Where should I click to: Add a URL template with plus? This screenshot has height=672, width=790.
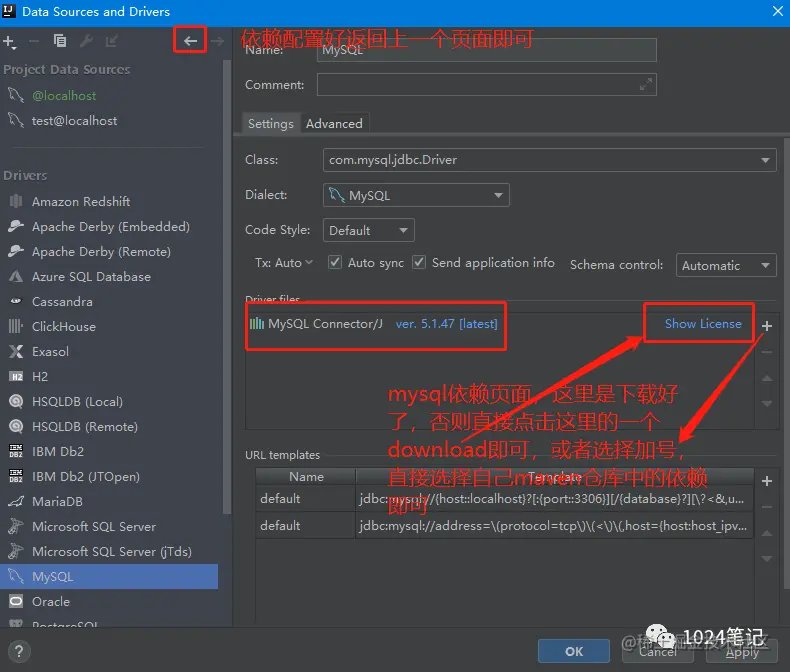pyautogui.click(x=767, y=481)
